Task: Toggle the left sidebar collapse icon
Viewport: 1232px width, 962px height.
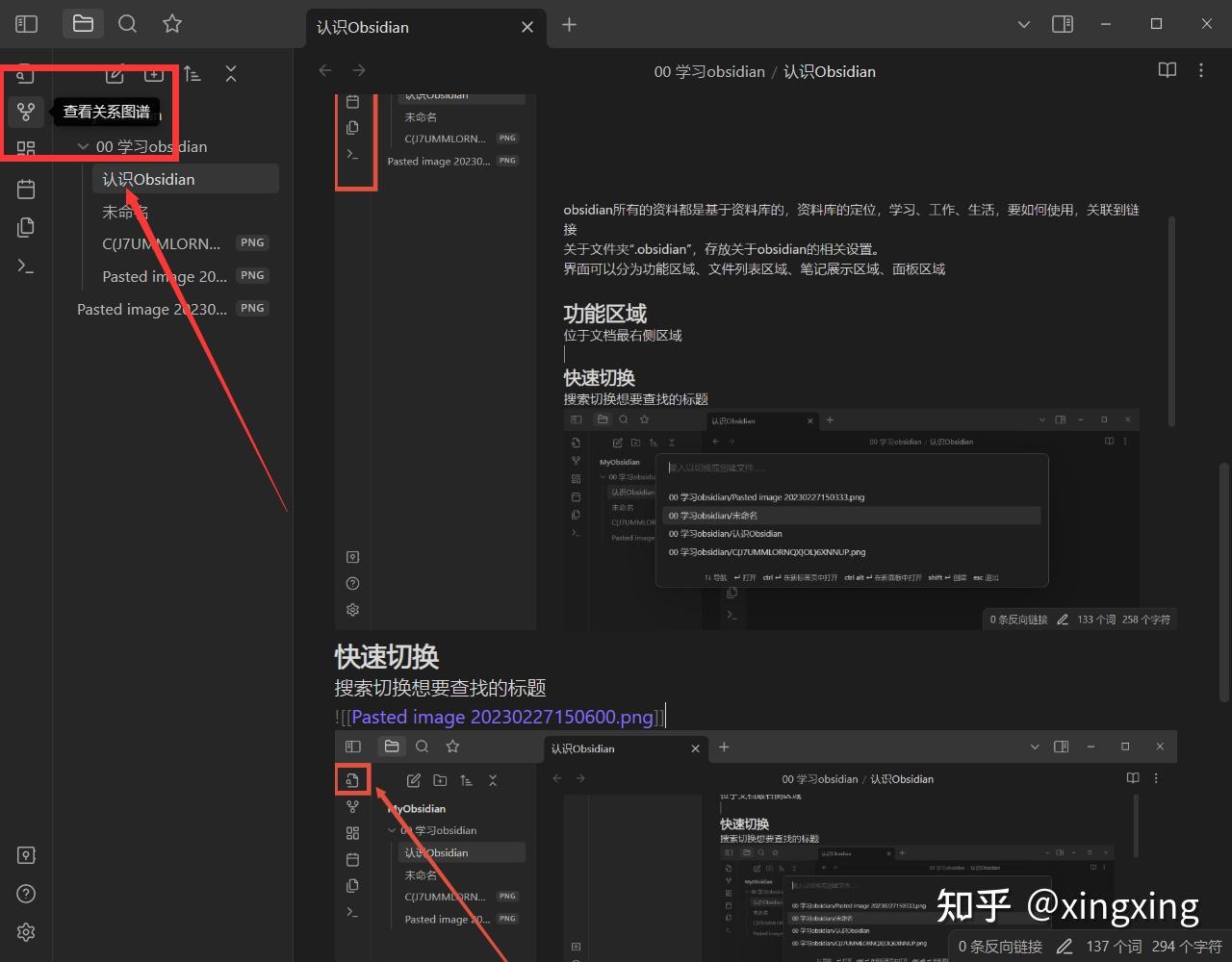Action: coord(26,24)
